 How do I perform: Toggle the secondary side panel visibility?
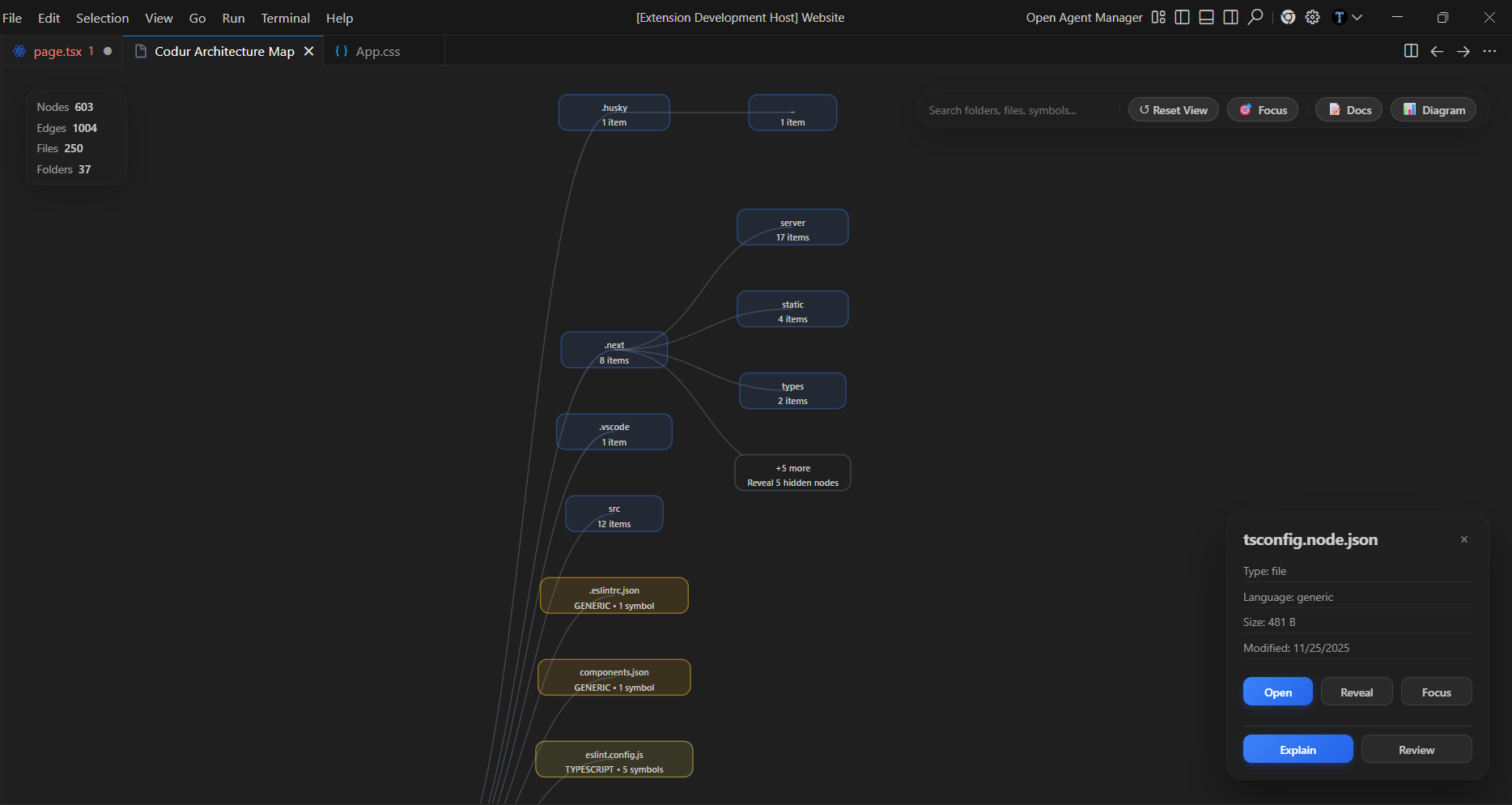click(x=1230, y=17)
